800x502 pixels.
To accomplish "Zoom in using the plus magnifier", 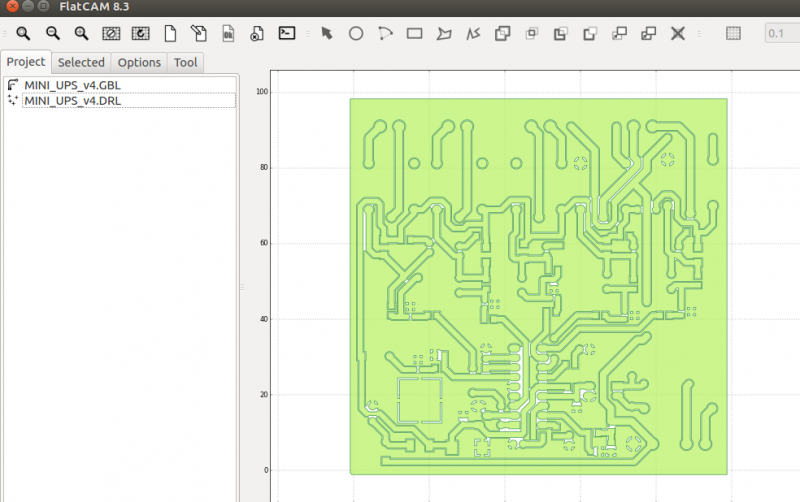I will [x=82, y=33].
